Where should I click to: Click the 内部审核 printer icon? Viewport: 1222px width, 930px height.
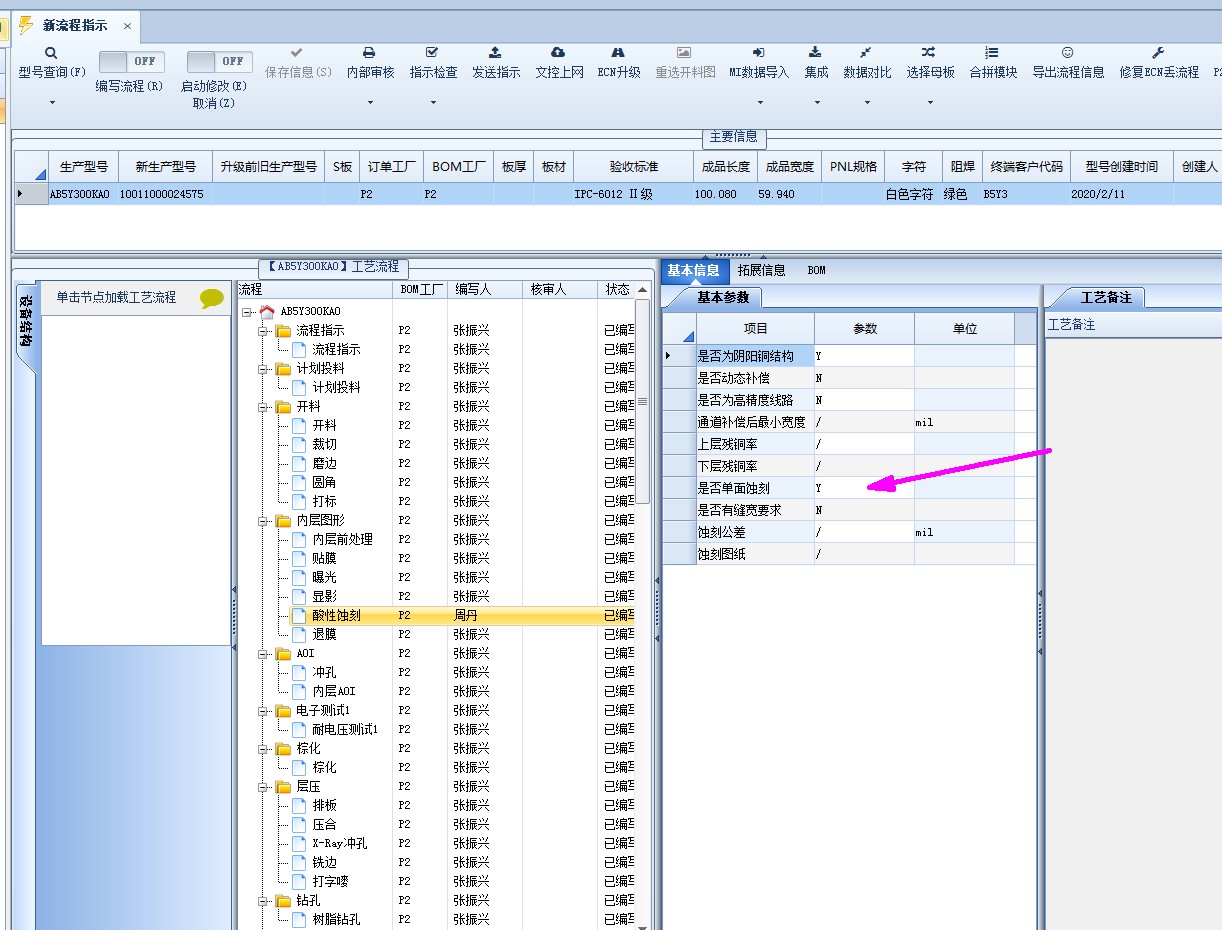(369, 53)
